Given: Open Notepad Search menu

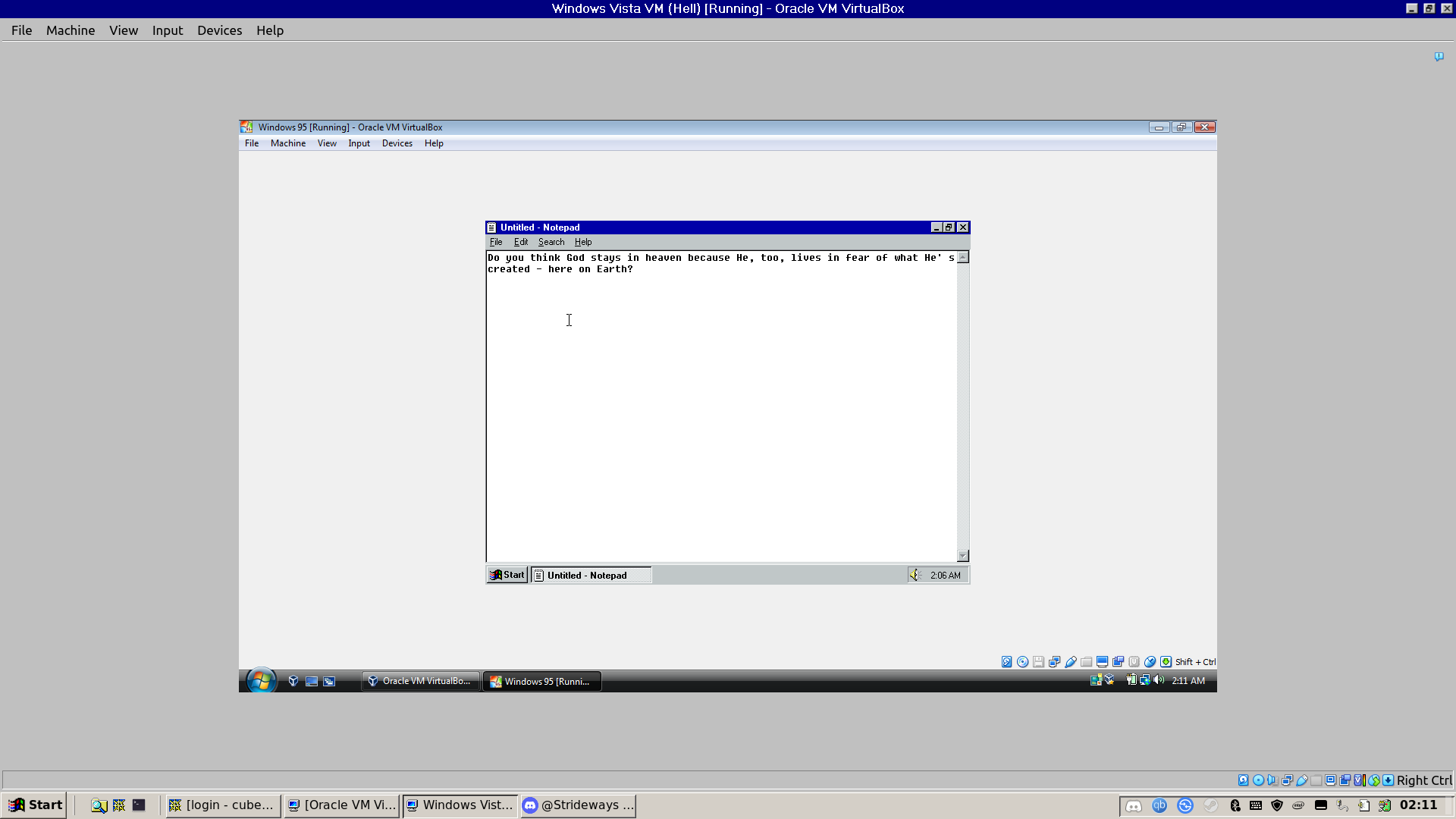Looking at the screenshot, I should click(x=551, y=242).
